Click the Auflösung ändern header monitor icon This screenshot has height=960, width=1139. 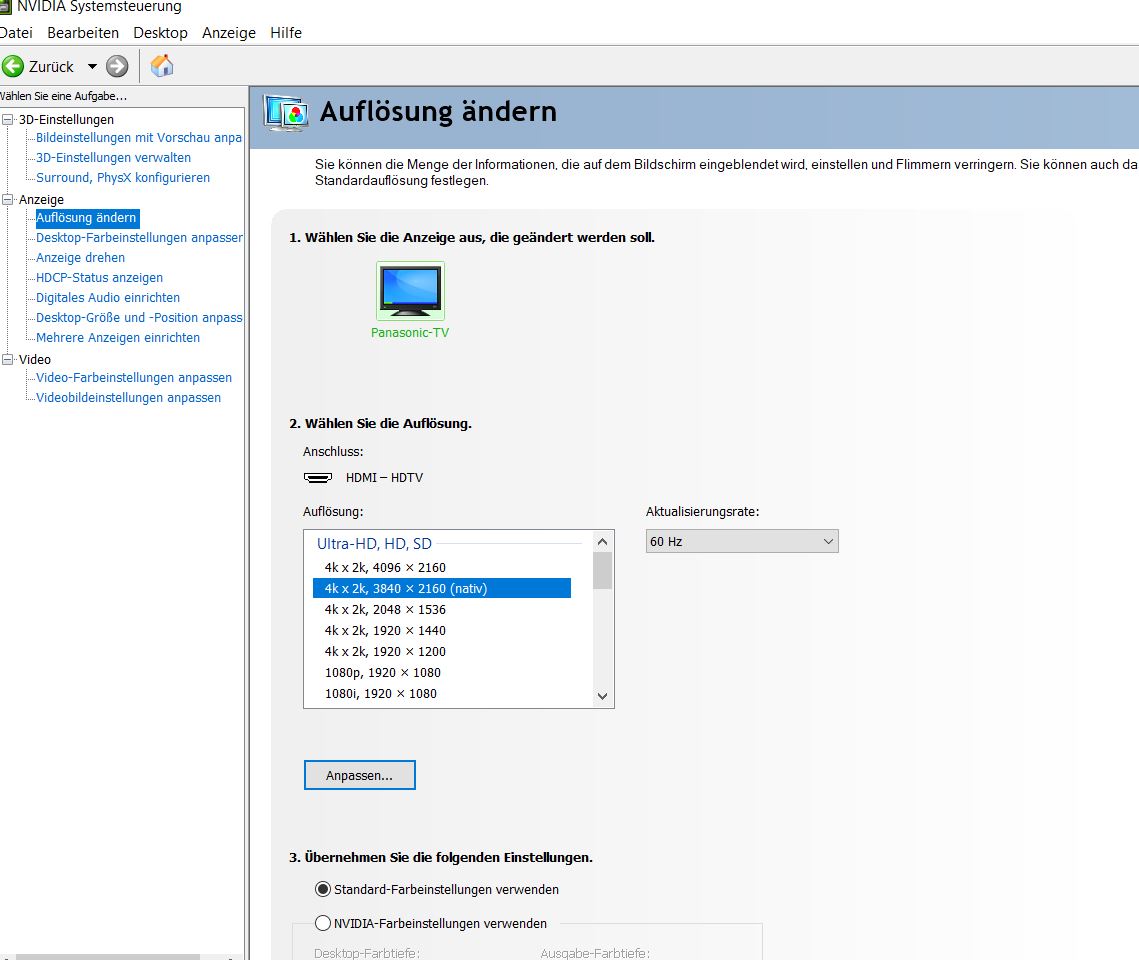tap(285, 113)
